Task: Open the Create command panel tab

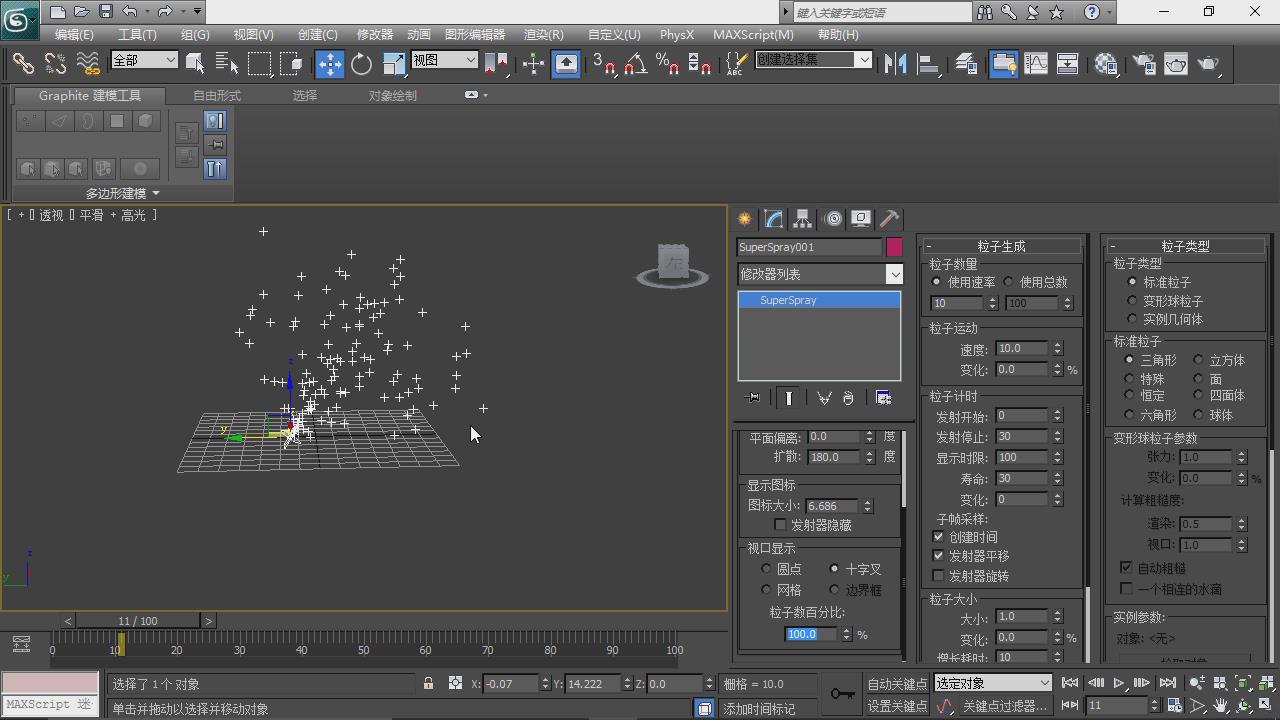Action: point(745,218)
